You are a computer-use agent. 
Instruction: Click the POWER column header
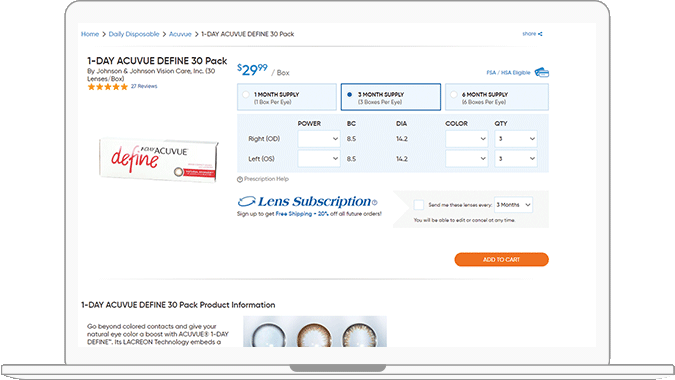309,124
